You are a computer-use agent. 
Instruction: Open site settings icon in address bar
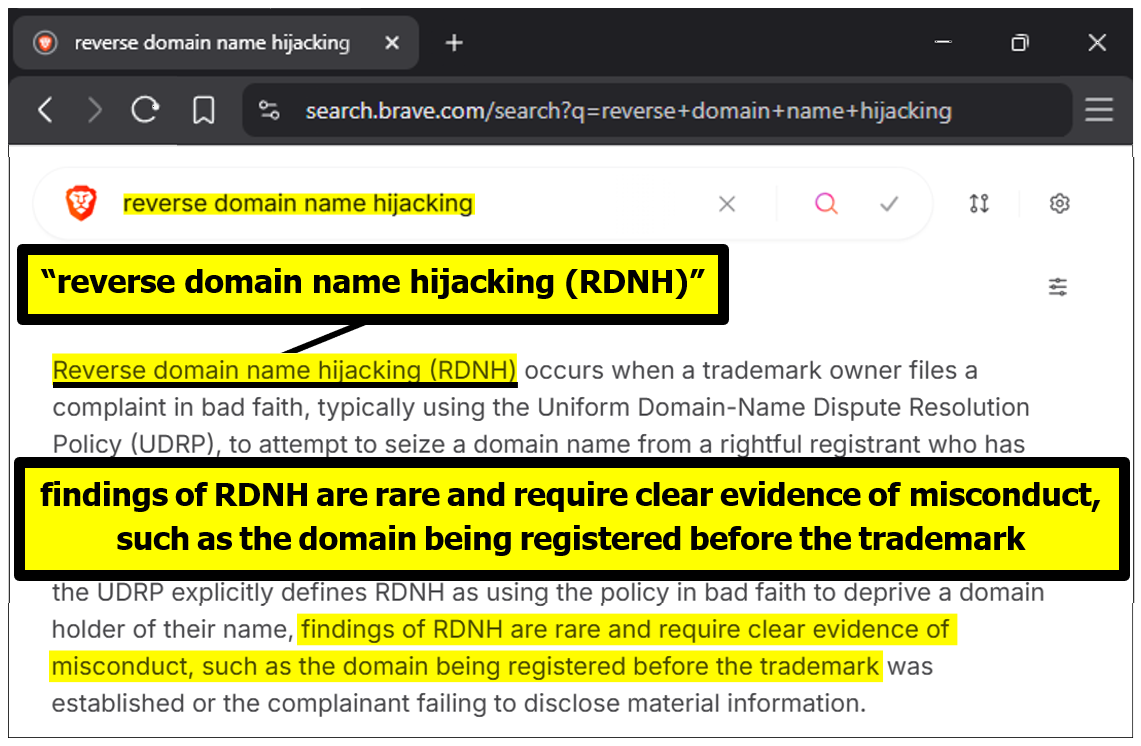[x=269, y=110]
